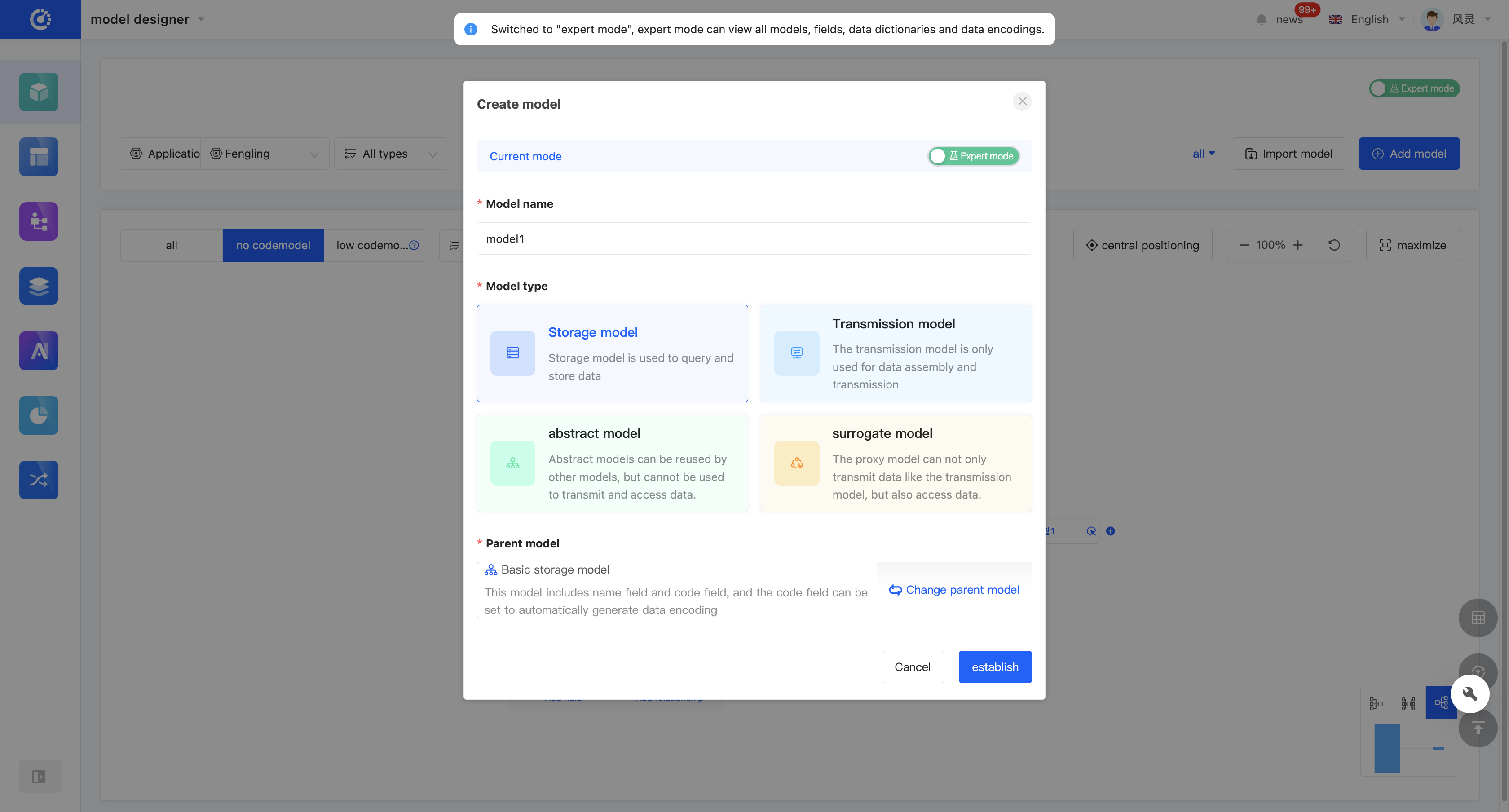Click the zoom-in plus next to 100%
Screen dimensions: 1509x812
[1298, 245]
